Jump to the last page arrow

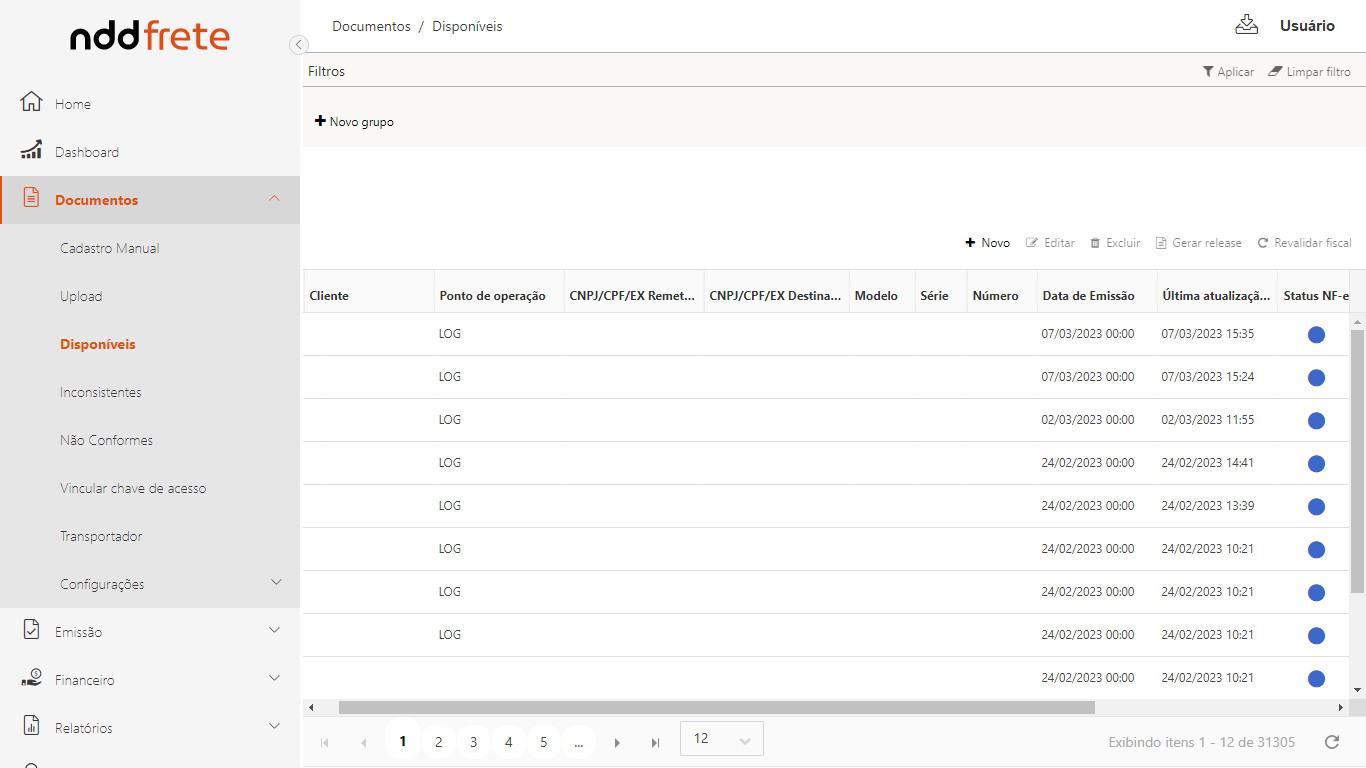click(655, 743)
